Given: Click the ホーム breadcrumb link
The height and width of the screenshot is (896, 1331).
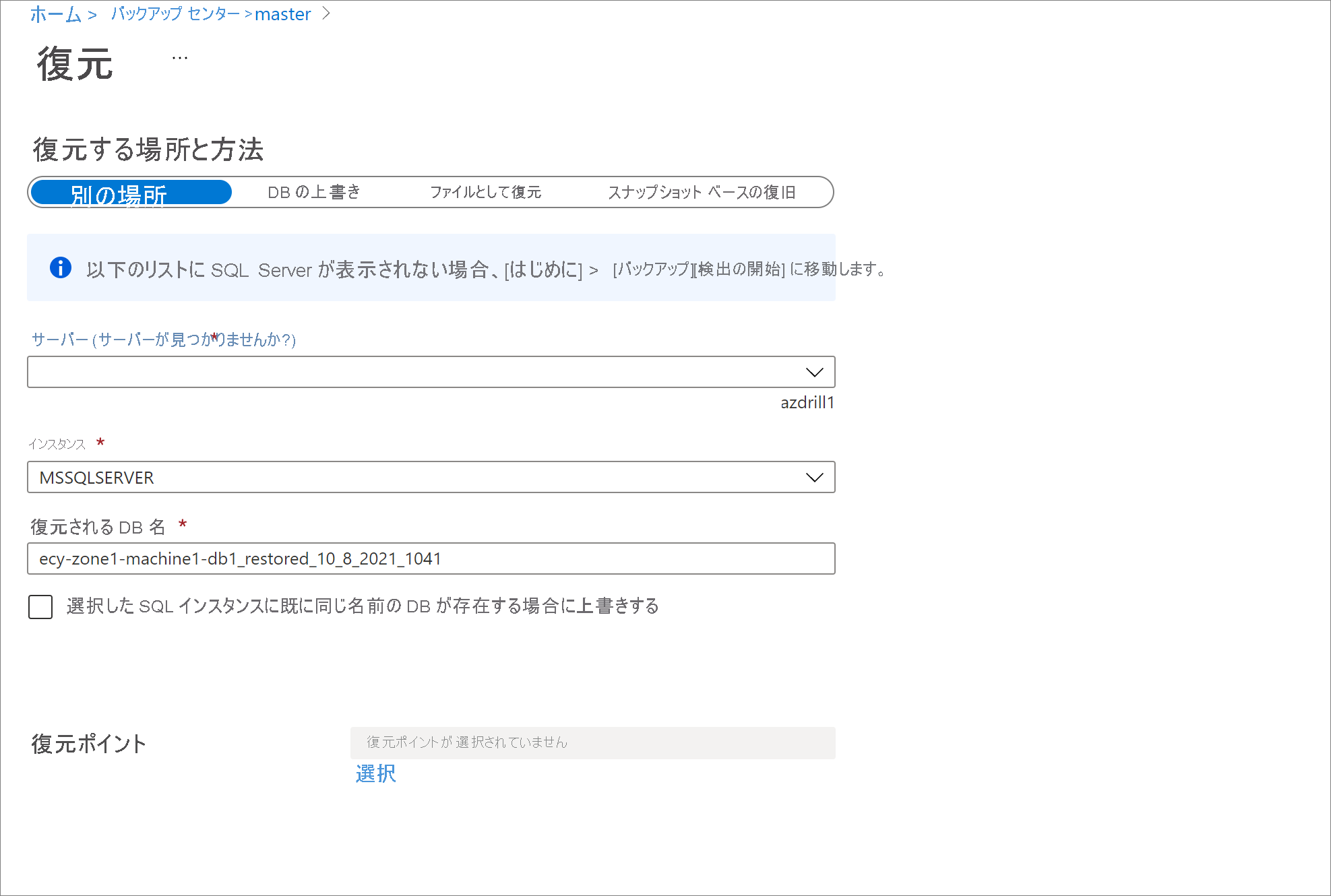Looking at the screenshot, I should pos(55,14).
